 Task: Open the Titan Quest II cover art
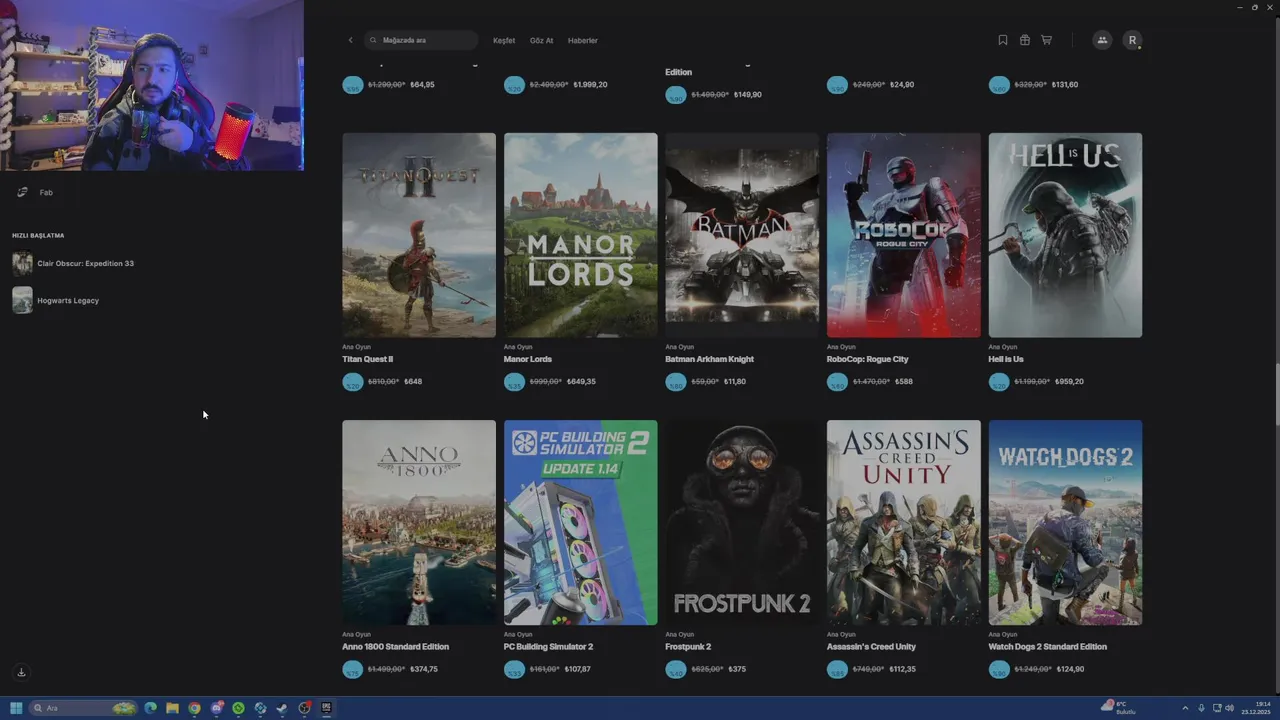coord(419,235)
